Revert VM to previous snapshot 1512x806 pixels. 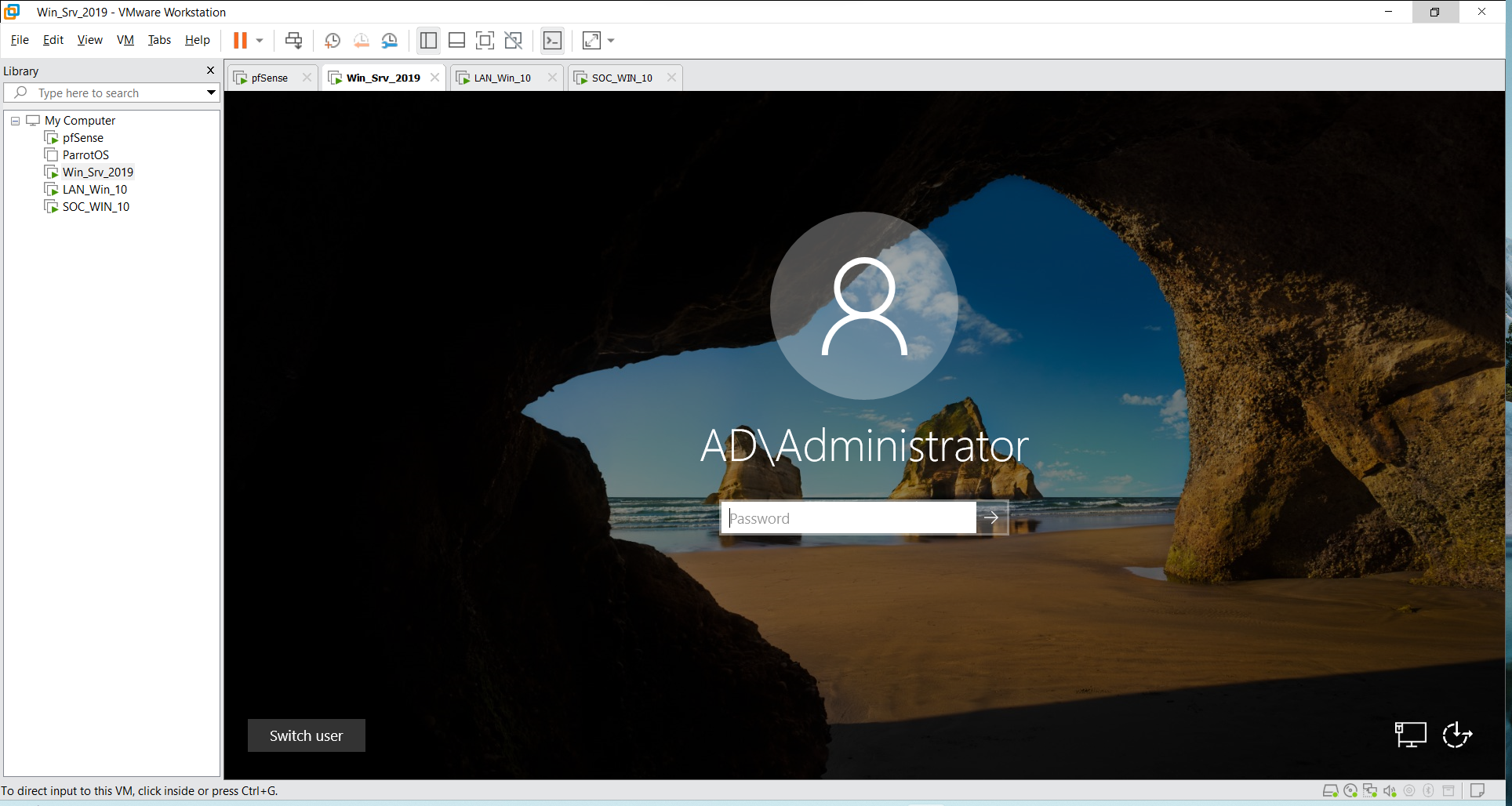point(361,40)
